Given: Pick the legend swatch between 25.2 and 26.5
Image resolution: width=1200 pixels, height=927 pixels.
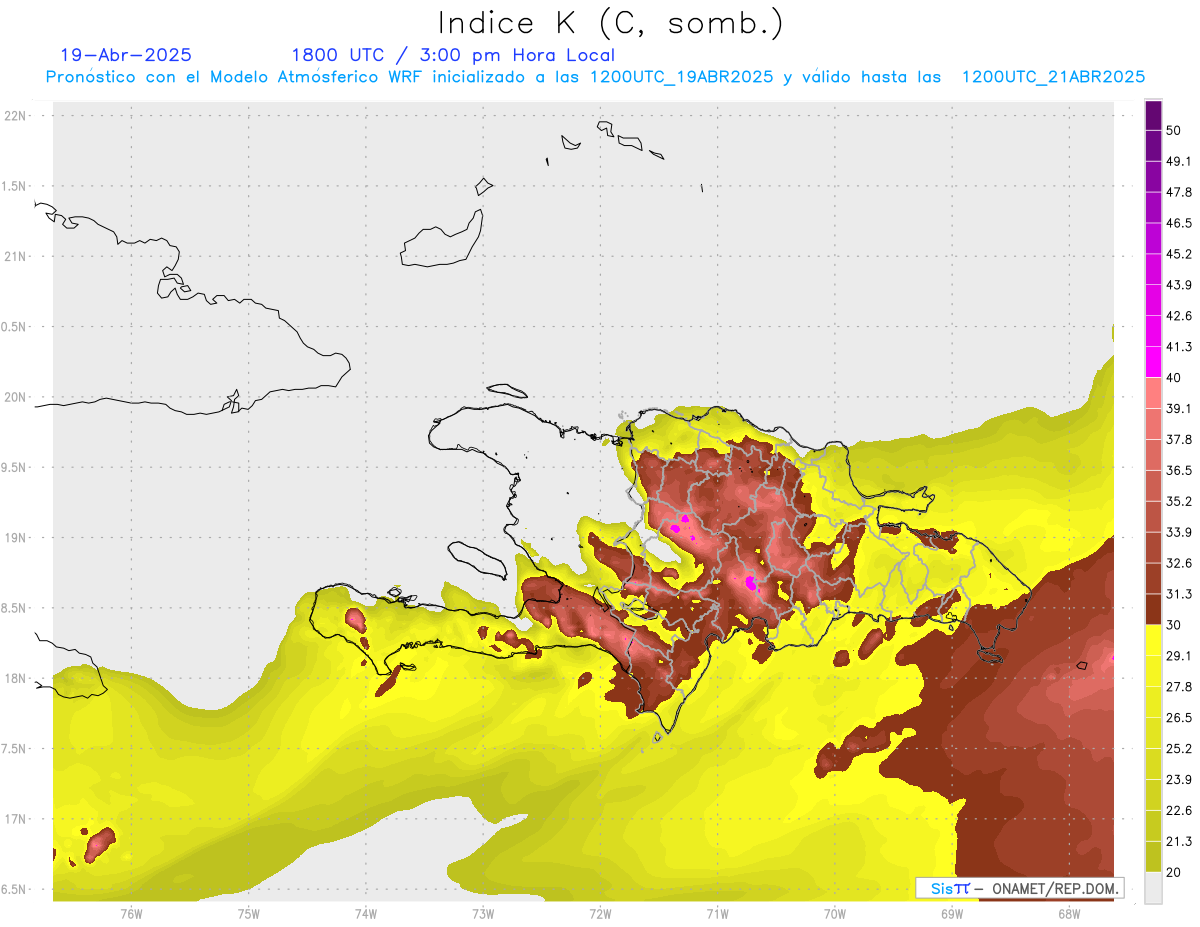Looking at the screenshot, I should pyautogui.click(x=1154, y=733).
